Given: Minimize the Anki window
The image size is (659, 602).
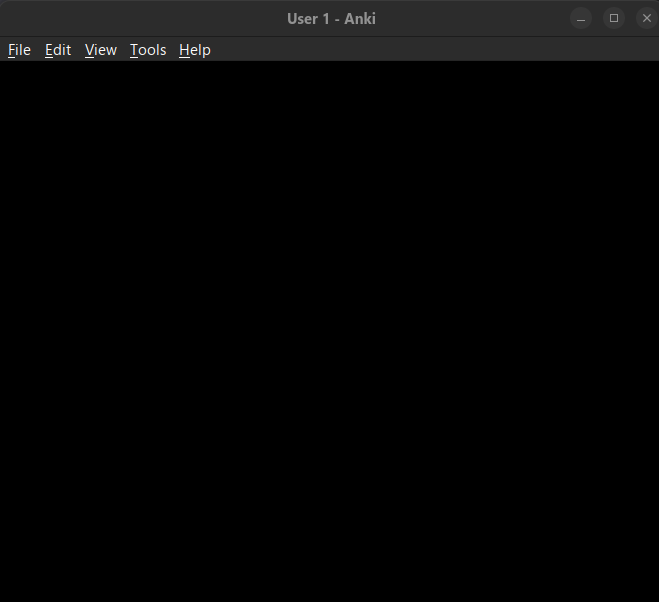Looking at the screenshot, I should (x=581, y=18).
